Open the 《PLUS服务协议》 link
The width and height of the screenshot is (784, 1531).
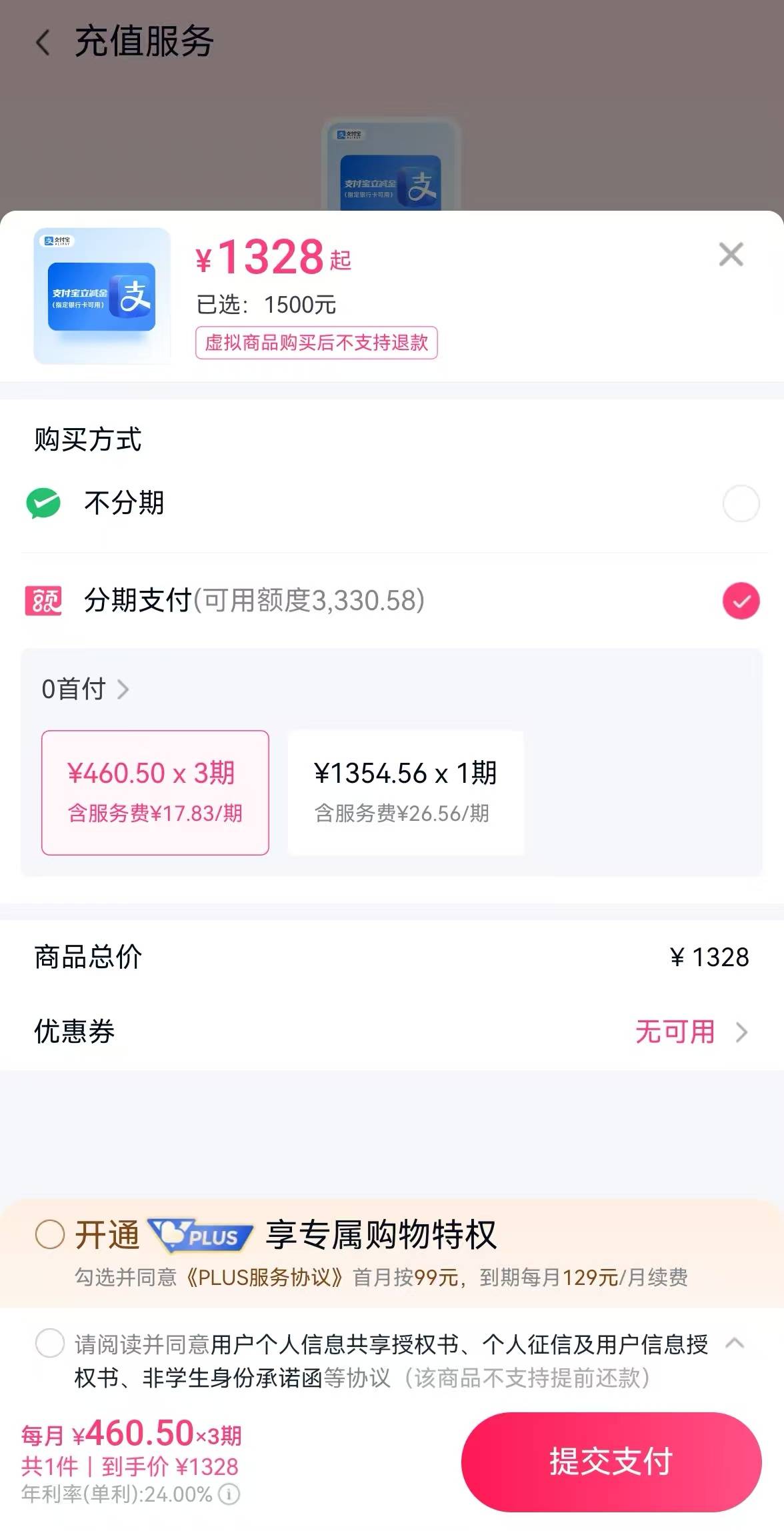click(x=265, y=1278)
